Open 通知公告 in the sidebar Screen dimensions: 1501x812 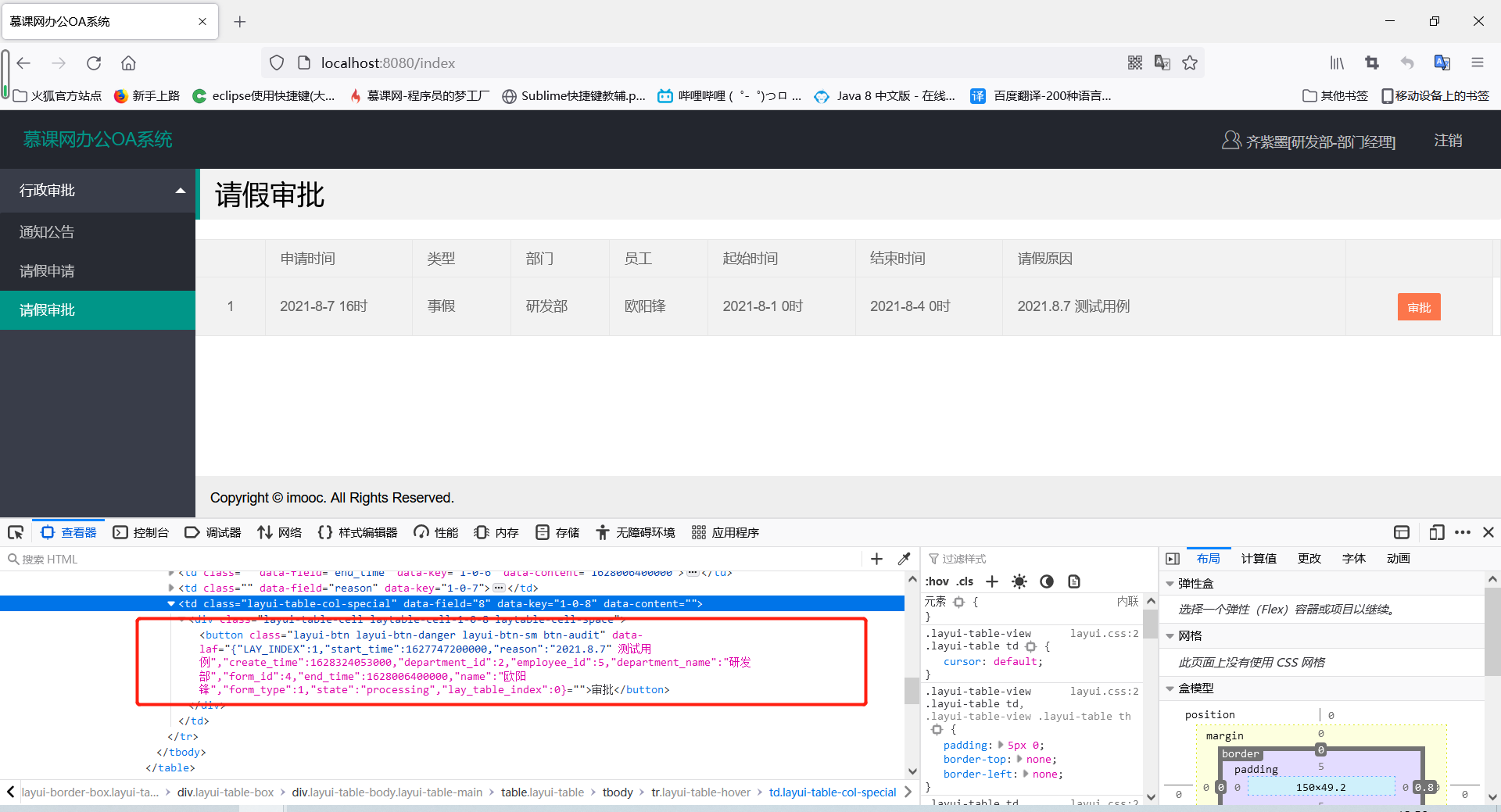[98, 232]
